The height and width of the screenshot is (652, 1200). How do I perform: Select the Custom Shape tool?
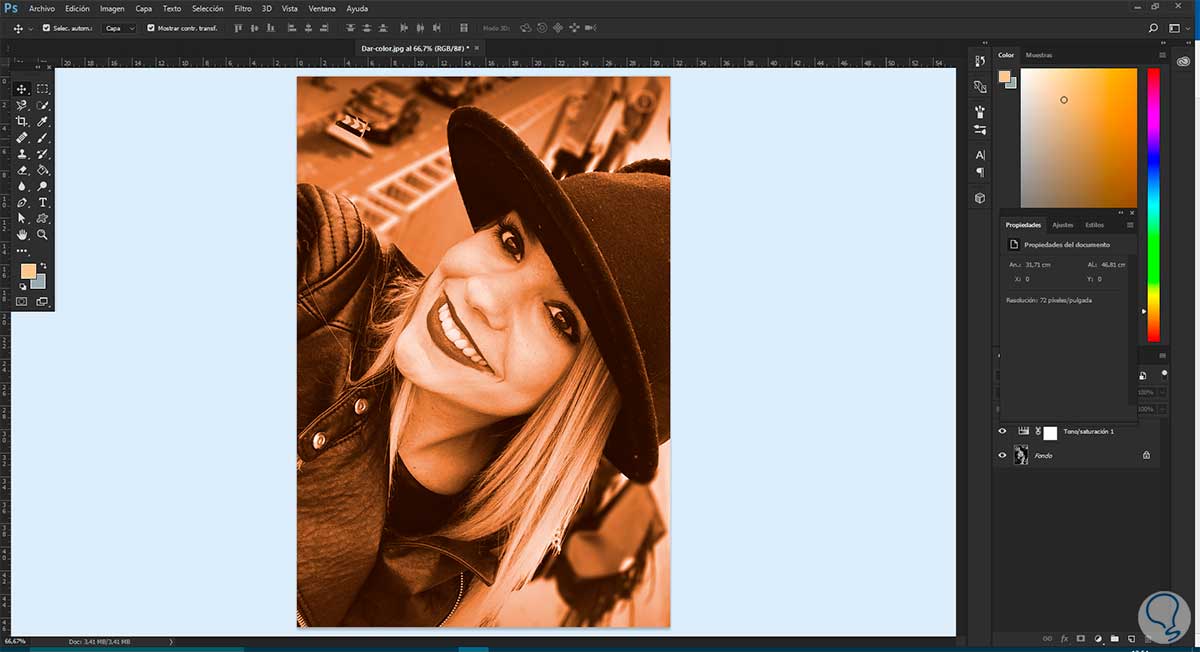click(43, 218)
